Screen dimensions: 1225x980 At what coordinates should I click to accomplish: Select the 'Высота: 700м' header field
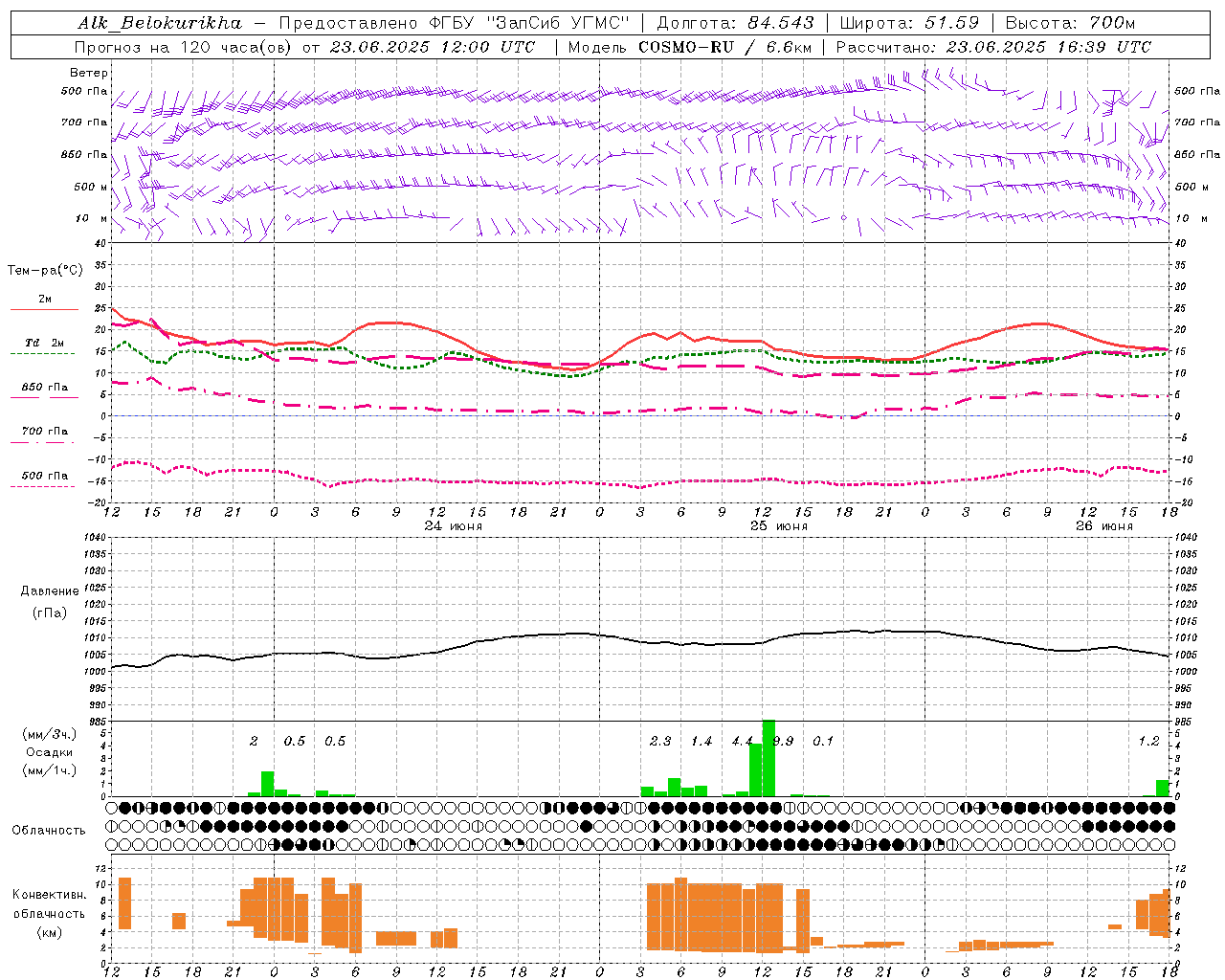(1070, 22)
